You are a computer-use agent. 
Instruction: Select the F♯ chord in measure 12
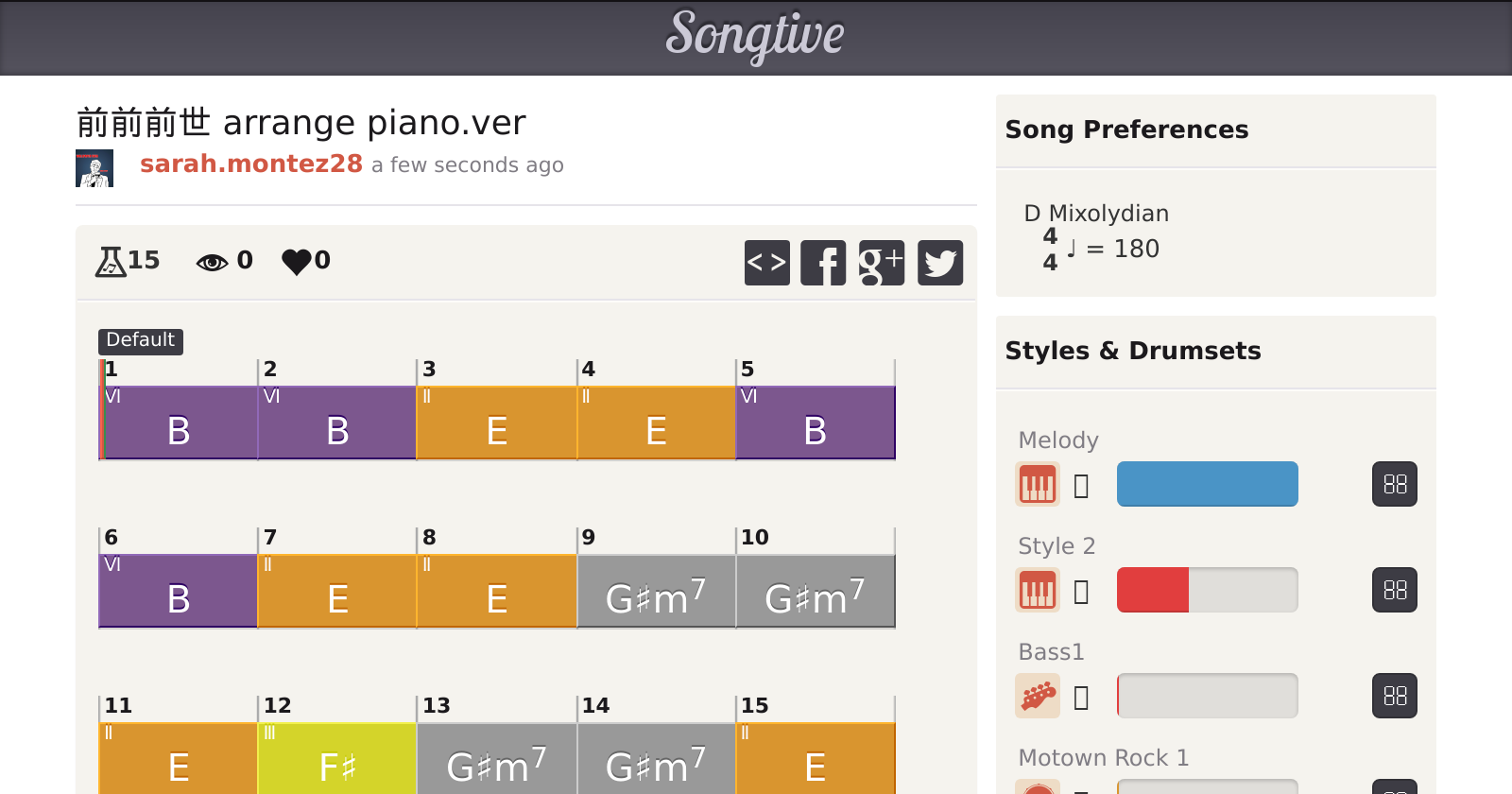337,759
